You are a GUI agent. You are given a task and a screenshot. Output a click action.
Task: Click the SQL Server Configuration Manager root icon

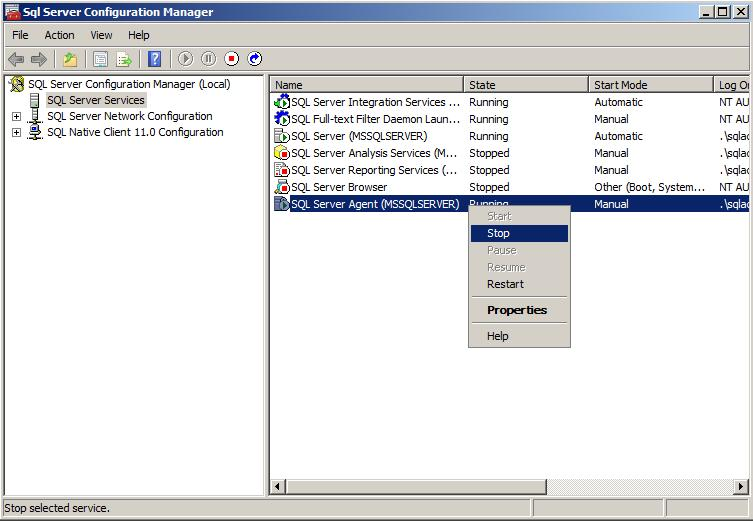pyautogui.click(x=17, y=84)
